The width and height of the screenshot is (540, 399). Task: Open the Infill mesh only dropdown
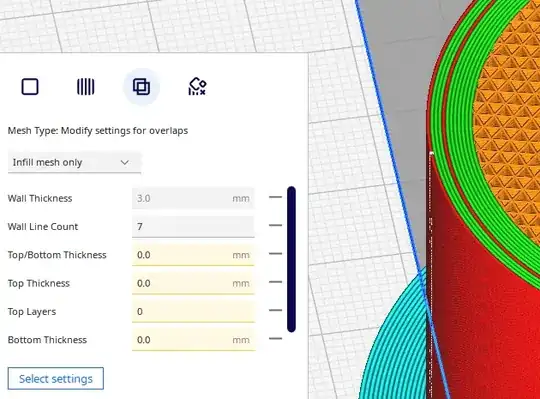click(x=74, y=162)
